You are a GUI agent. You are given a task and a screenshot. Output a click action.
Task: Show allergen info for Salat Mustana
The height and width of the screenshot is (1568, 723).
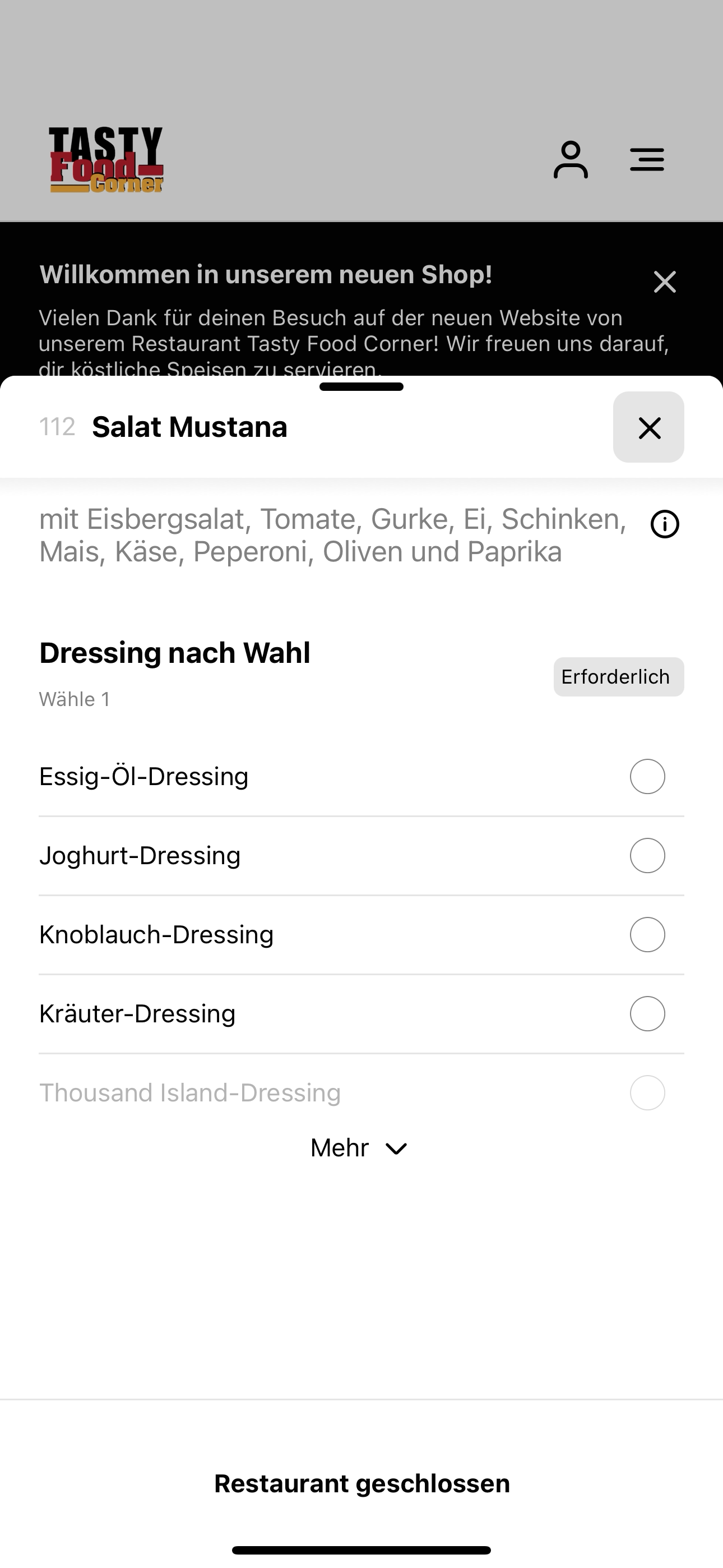(x=665, y=524)
